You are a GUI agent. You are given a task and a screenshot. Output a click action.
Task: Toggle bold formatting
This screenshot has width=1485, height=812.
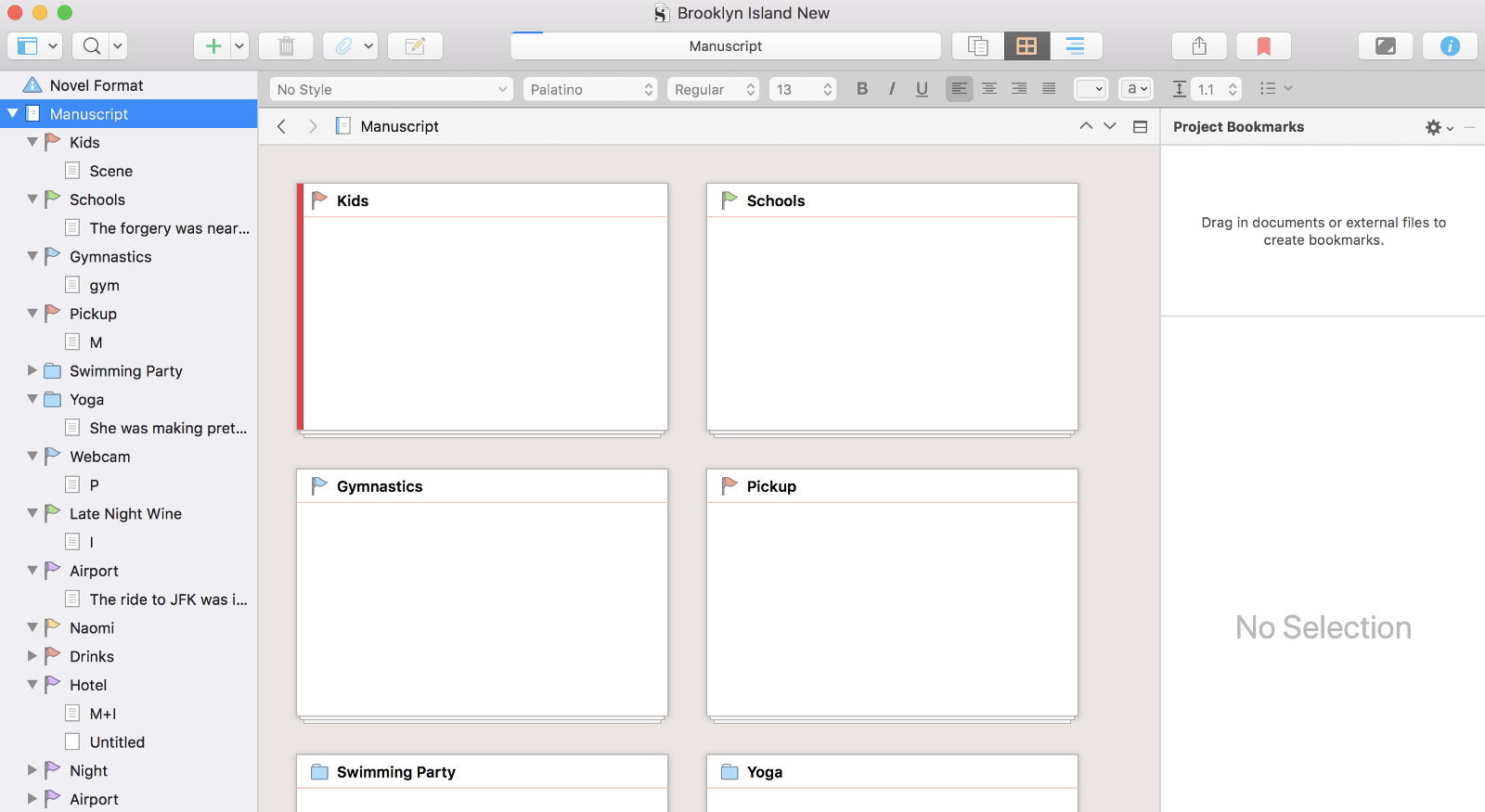[x=862, y=89]
